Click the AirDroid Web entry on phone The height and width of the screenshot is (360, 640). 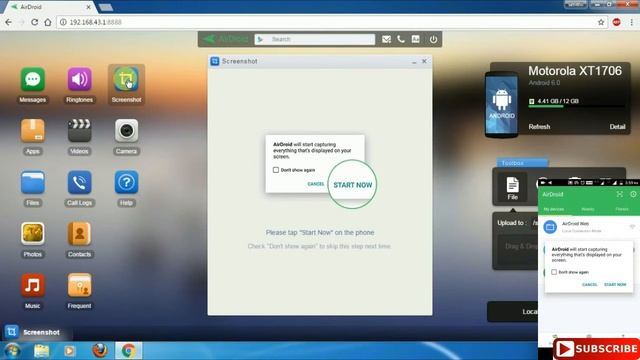tap(589, 227)
